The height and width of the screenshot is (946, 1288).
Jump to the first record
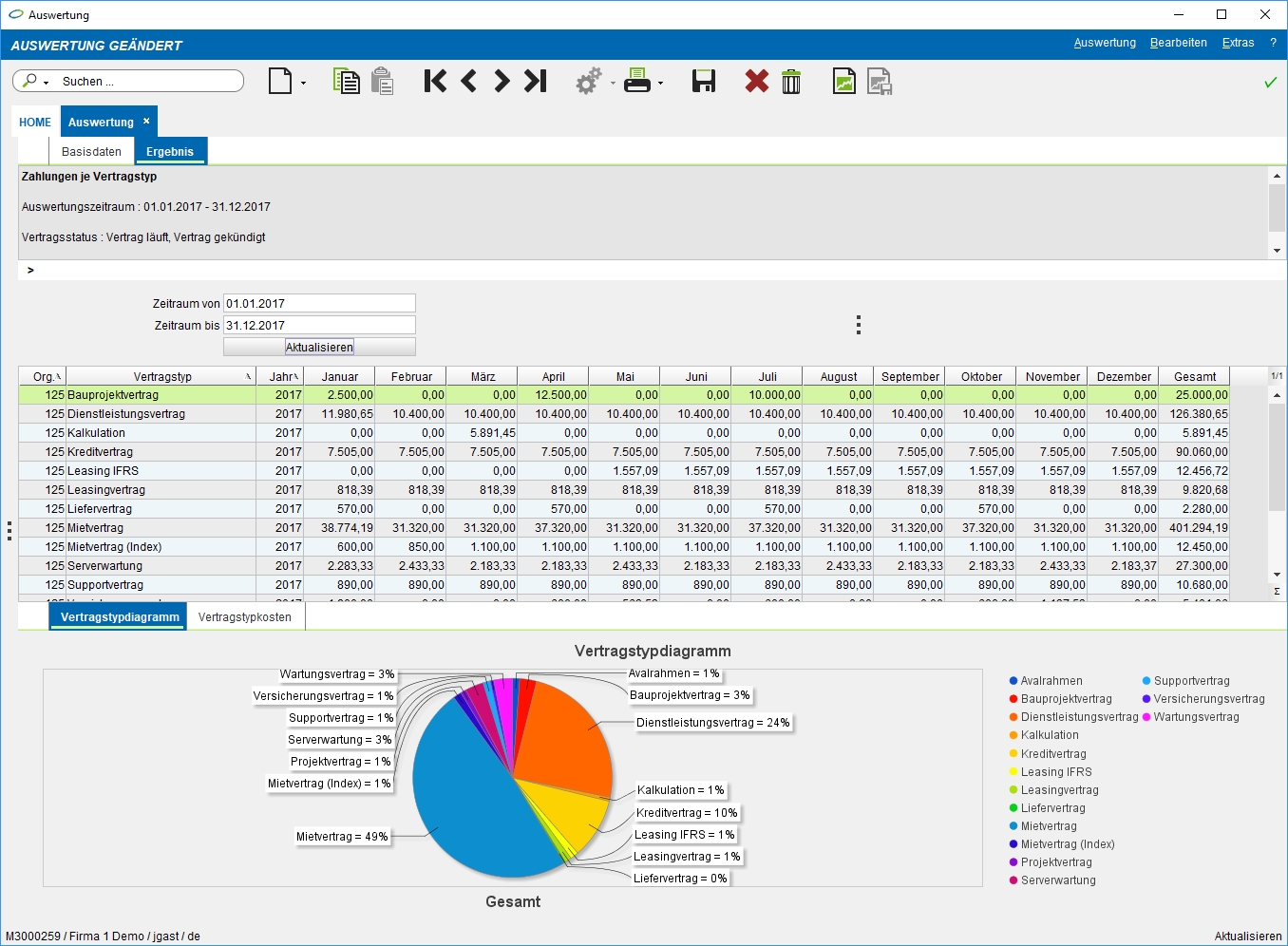[x=435, y=82]
